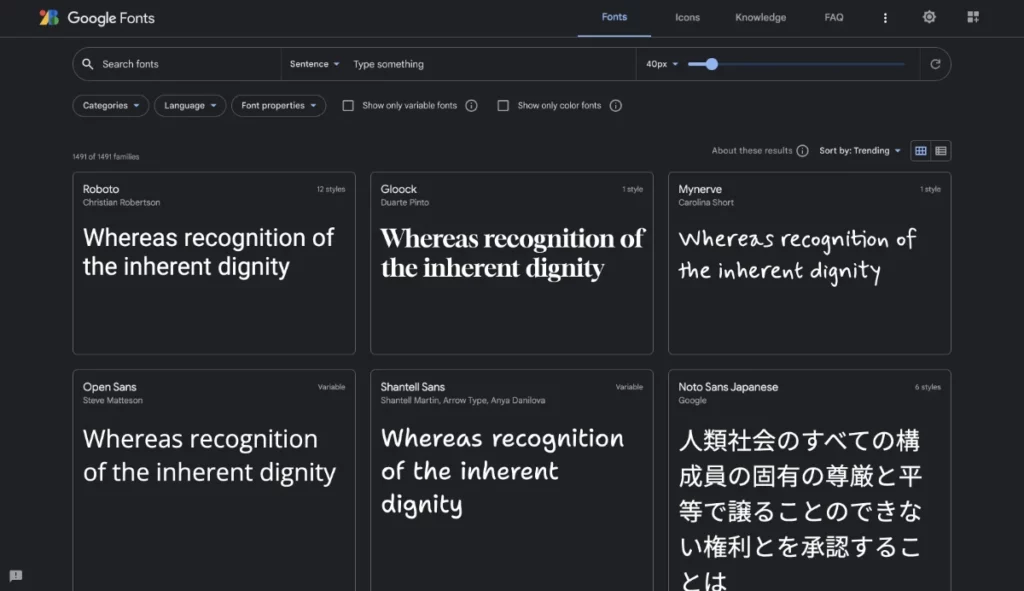Open the three-dot more options menu
The width and height of the screenshot is (1024, 591).
click(885, 18)
